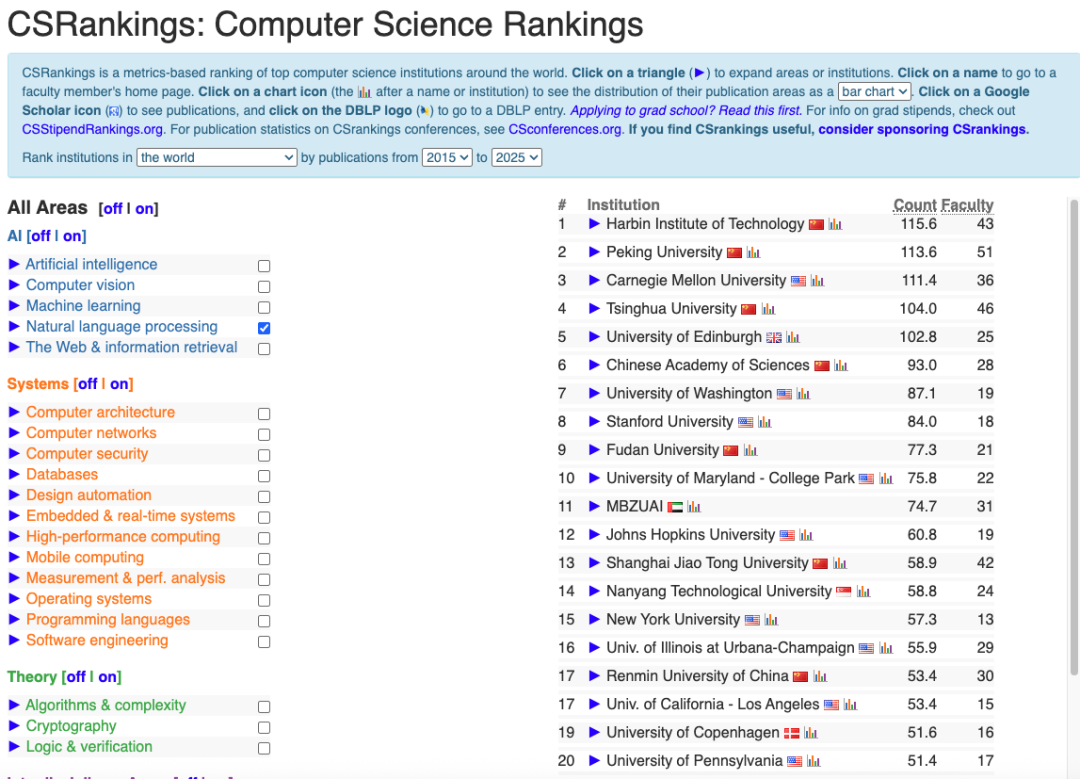Click chart icon for University of Copenhagen
The width and height of the screenshot is (1080, 779).
(x=810, y=733)
